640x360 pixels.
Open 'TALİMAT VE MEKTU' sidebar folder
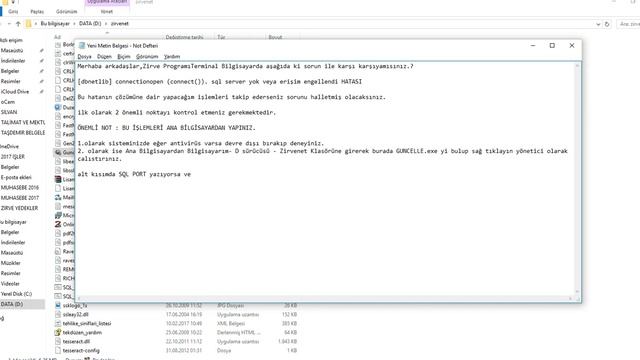pos(22,122)
